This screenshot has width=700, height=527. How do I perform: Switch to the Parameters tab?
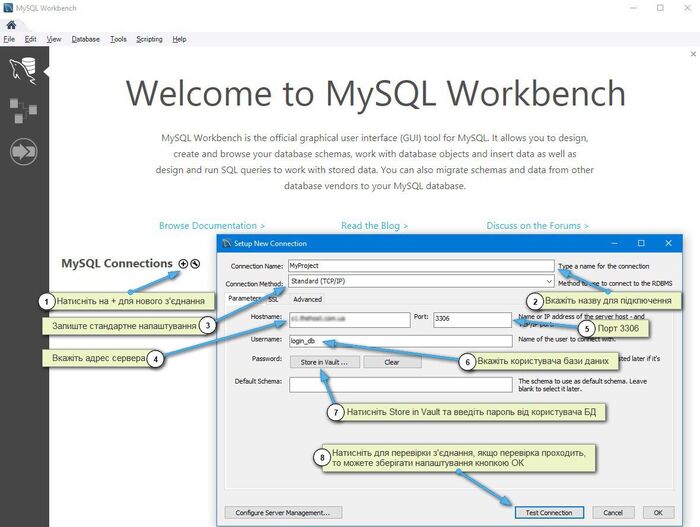tap(245, 298)
